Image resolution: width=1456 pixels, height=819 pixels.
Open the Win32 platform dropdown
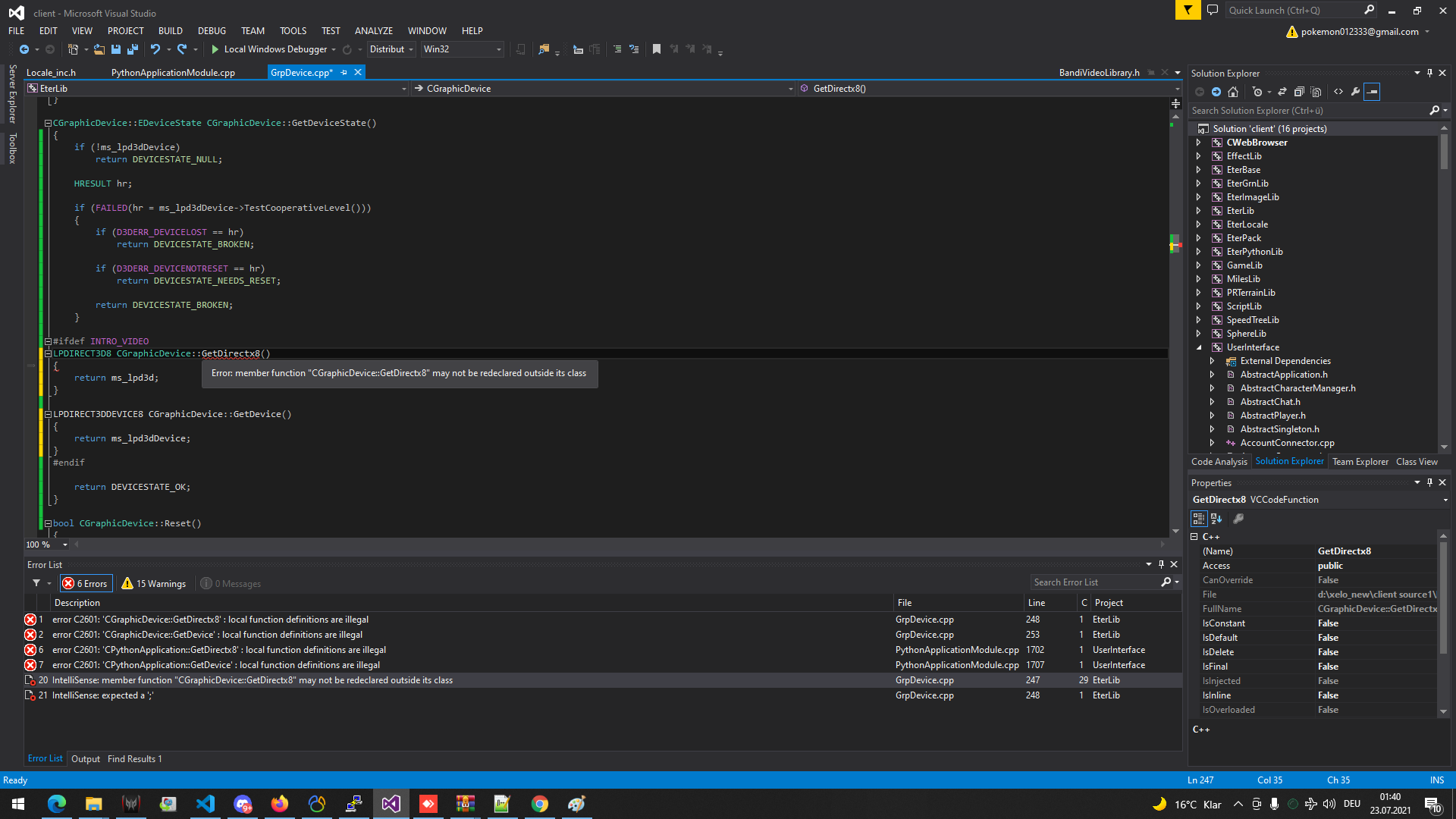tap(497, 49)
